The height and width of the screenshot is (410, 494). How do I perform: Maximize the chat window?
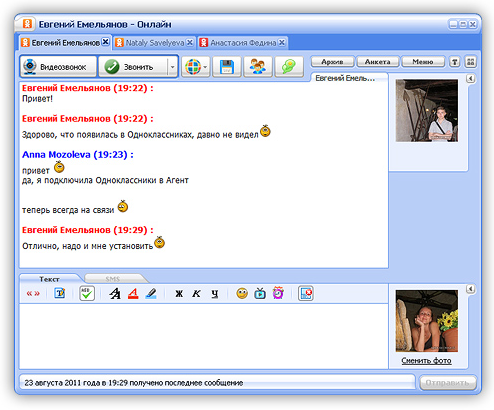click(463, 24)
